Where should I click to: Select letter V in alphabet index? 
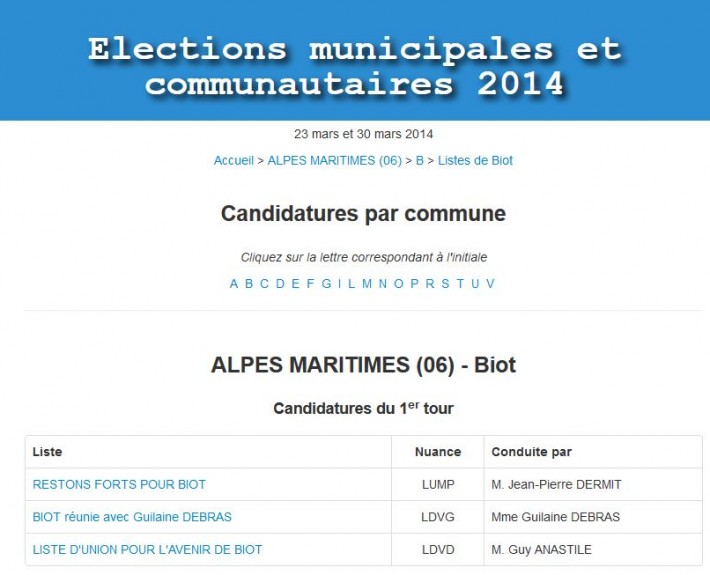coord(490,283)
